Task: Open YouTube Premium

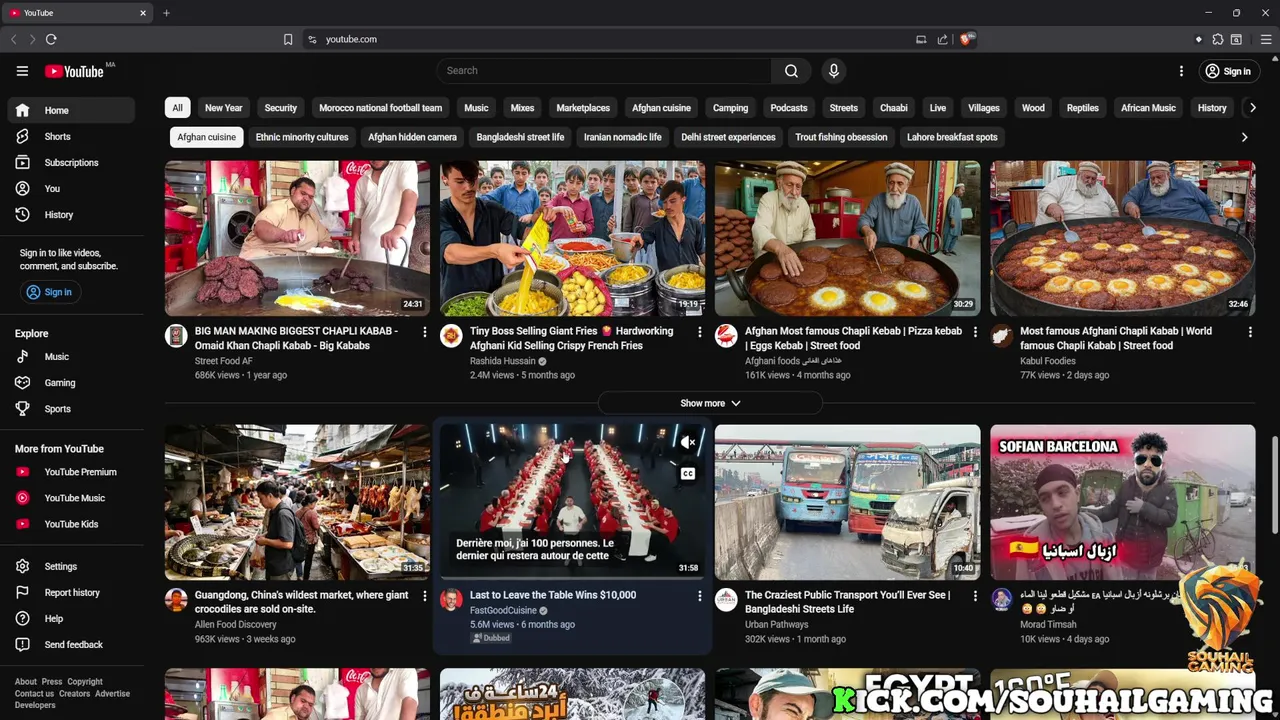Action: tap(71, 472)
